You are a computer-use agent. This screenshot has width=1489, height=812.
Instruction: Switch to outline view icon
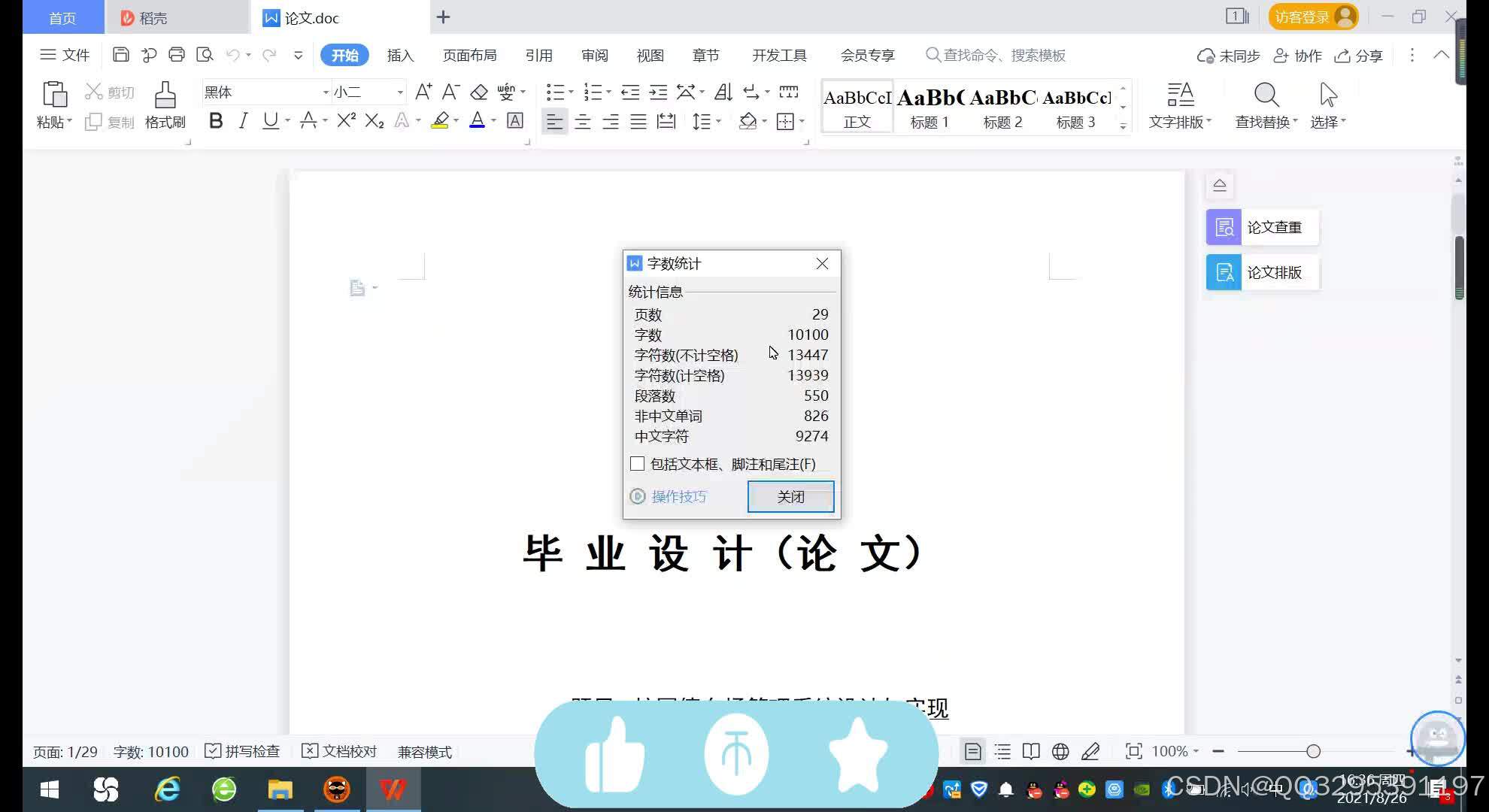click(x=1002, y=751)
